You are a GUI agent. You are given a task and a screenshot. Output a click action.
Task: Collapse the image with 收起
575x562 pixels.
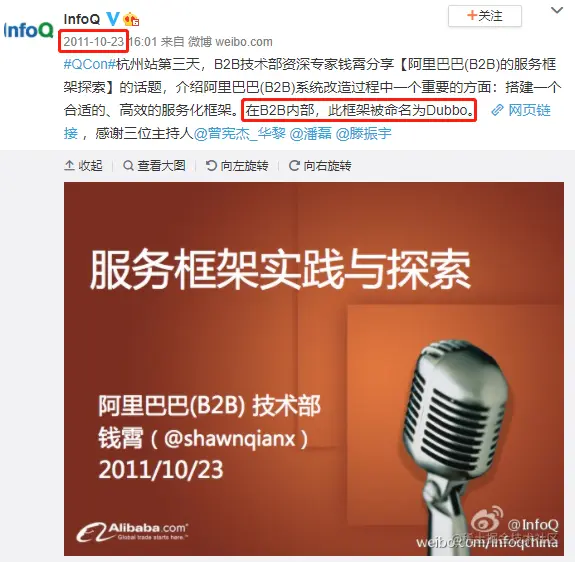point(83,166)
